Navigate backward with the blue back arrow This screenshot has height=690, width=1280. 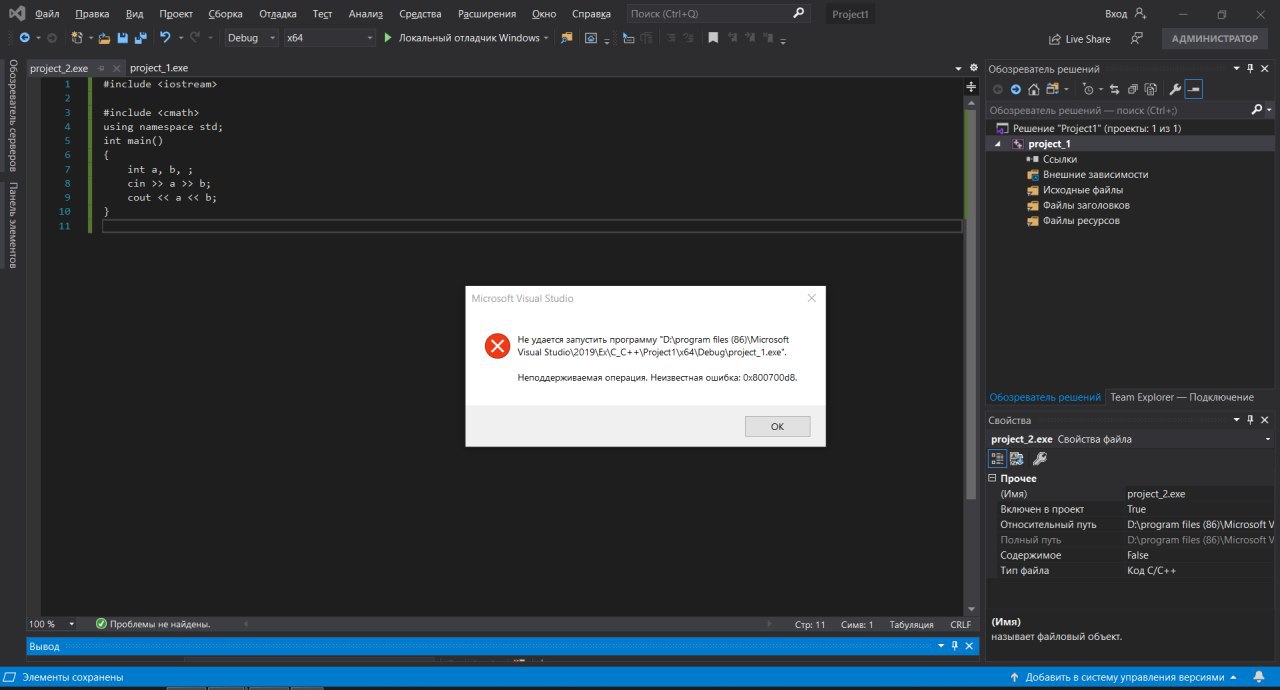click(24, 38)
